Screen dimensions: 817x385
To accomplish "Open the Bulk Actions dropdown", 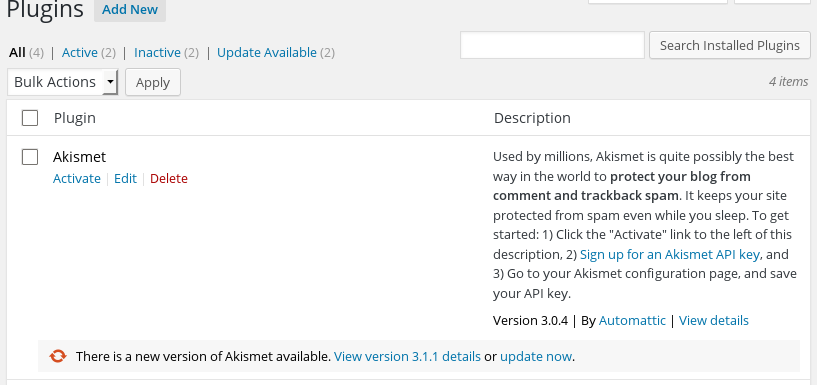I will (63, 82).
